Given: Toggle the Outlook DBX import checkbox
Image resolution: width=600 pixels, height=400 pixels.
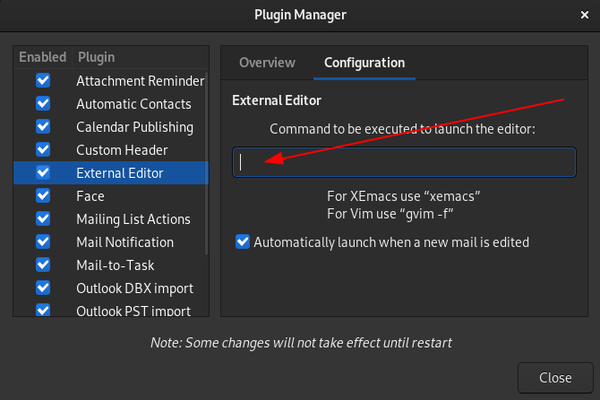Looking at the screenshot, I should 43,287.
